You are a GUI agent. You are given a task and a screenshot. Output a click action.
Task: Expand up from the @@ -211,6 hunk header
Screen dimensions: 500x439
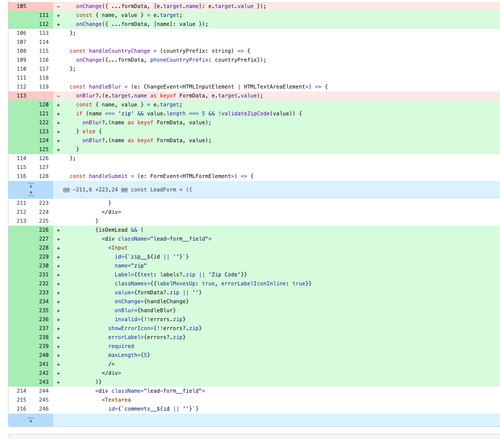pyautogui.click(x=31, y=193)
